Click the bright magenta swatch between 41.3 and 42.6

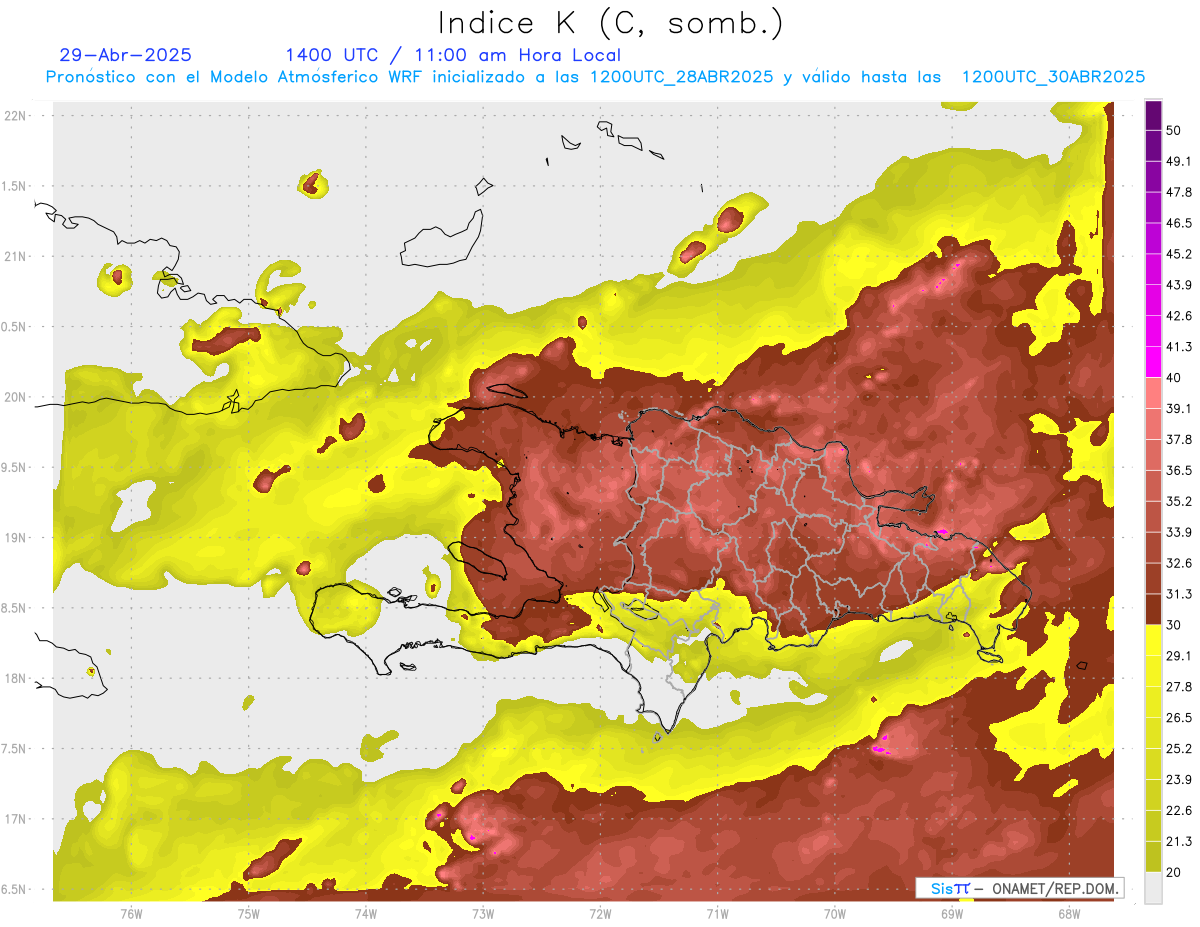coord(1153,332)
